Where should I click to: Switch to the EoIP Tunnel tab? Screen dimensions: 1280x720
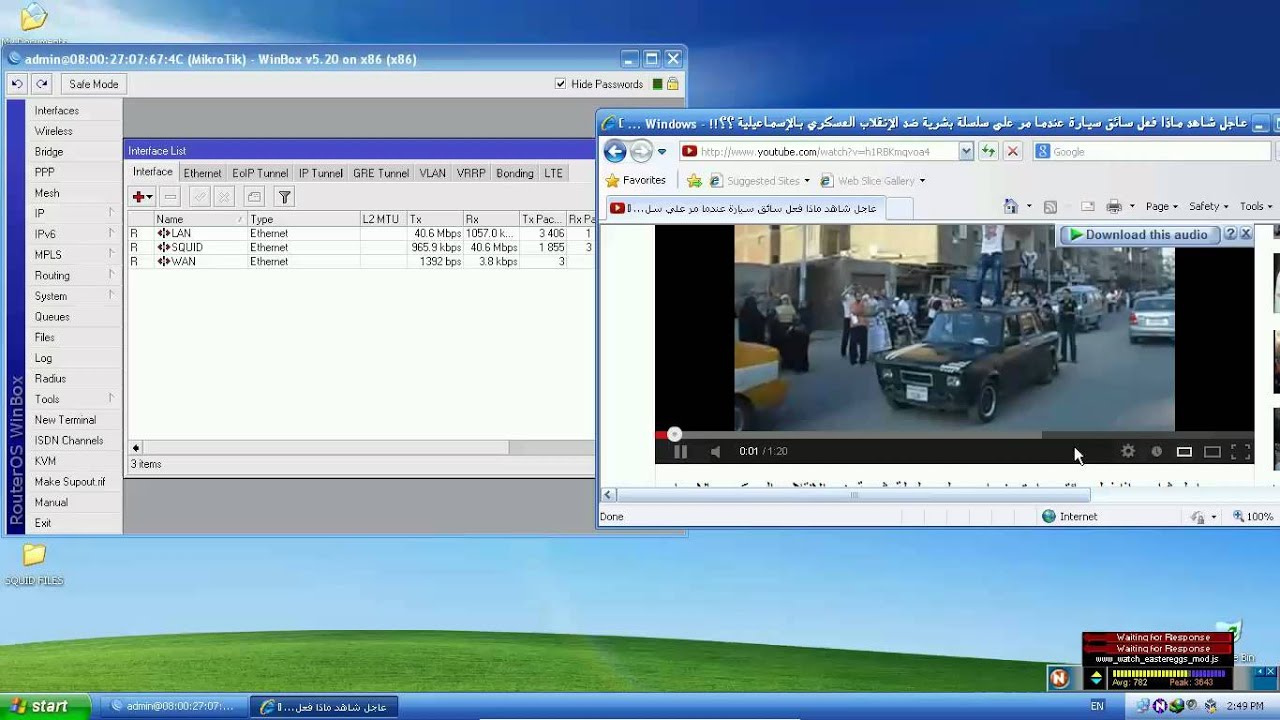tap(260, 173)
